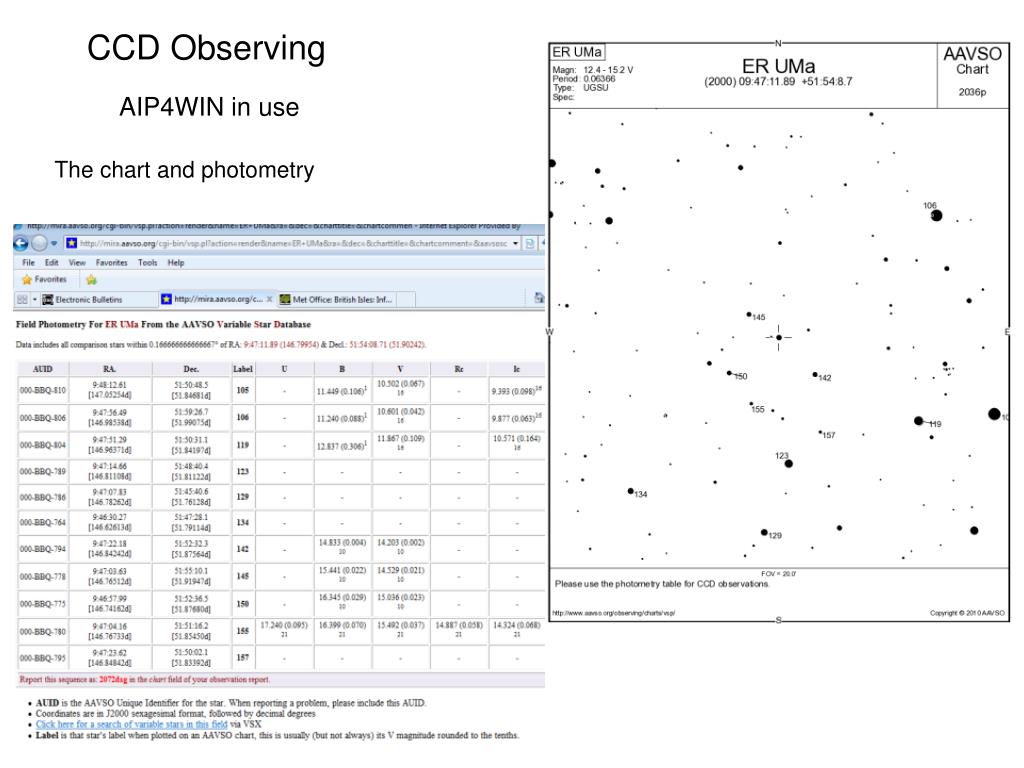Click comparison star labeled 119 on the chart
1024x768 pixels.
[x=919, y=421]
